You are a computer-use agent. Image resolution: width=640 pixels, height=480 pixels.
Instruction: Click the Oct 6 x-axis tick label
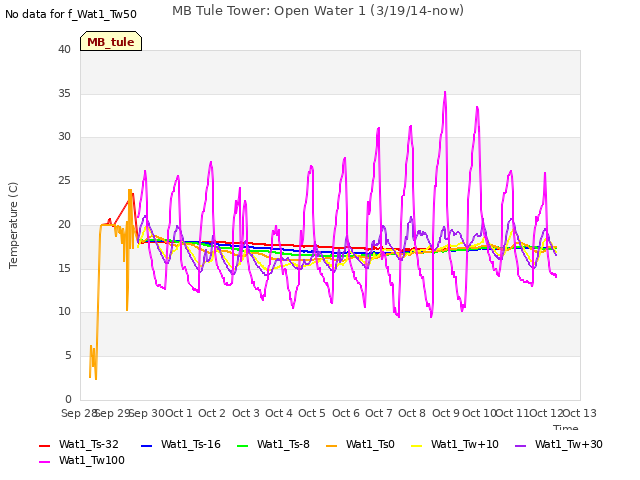346,413
